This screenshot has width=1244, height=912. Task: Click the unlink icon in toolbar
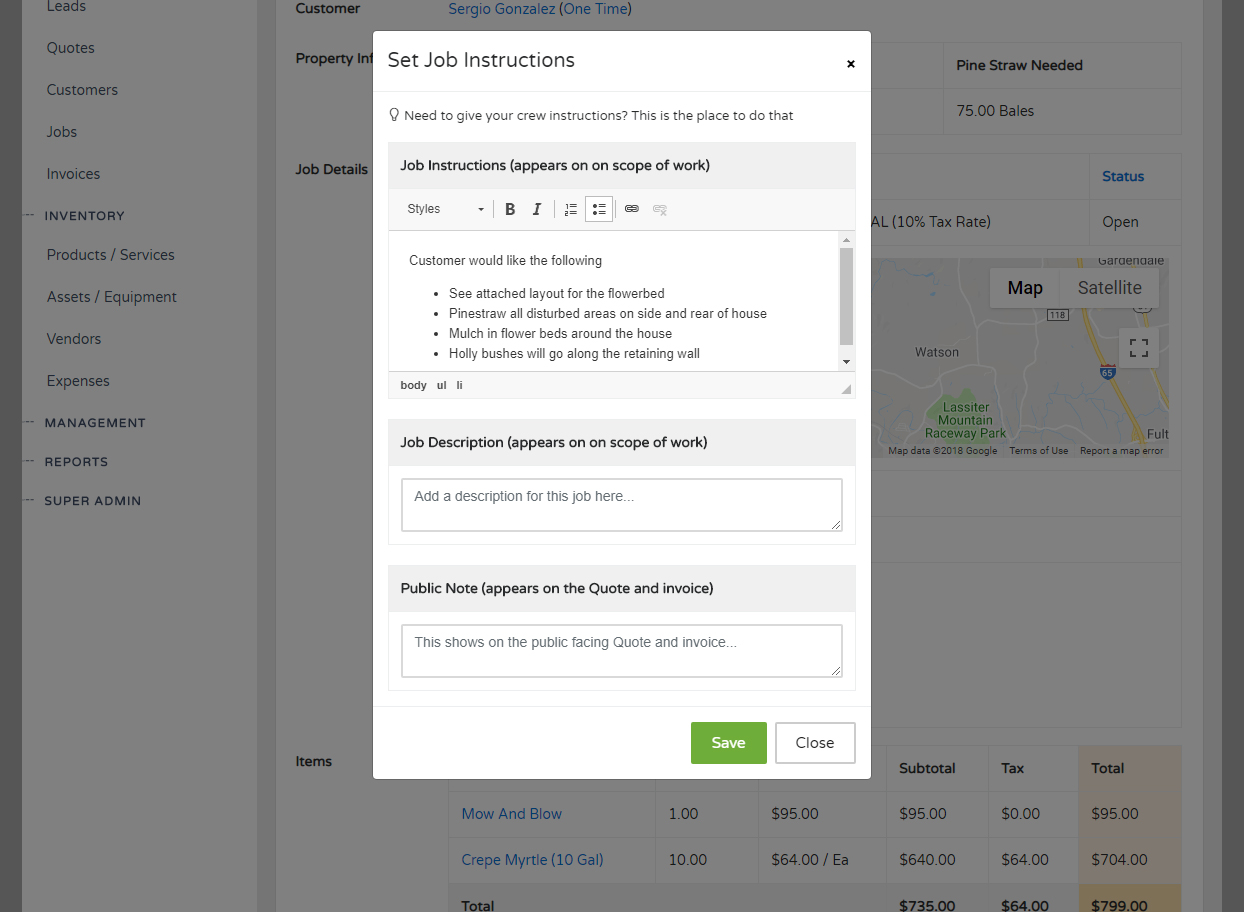(x=660, y=209)
